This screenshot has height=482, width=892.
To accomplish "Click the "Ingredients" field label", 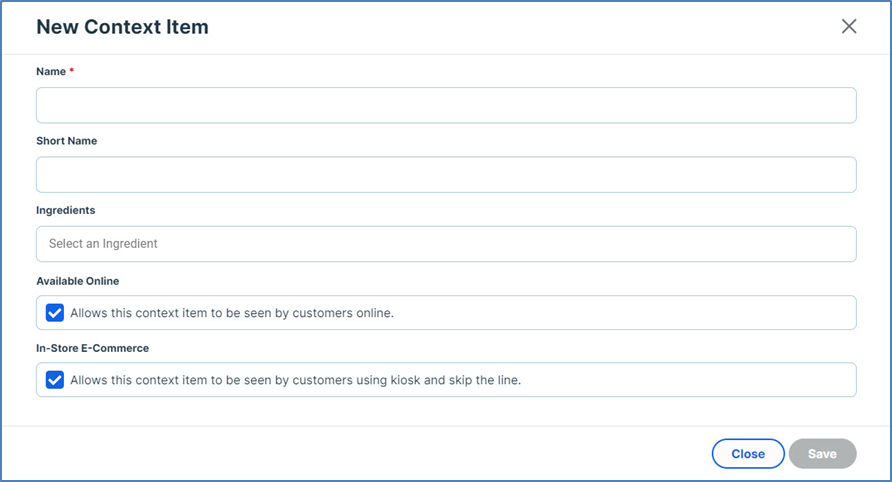I will (65, 210).
